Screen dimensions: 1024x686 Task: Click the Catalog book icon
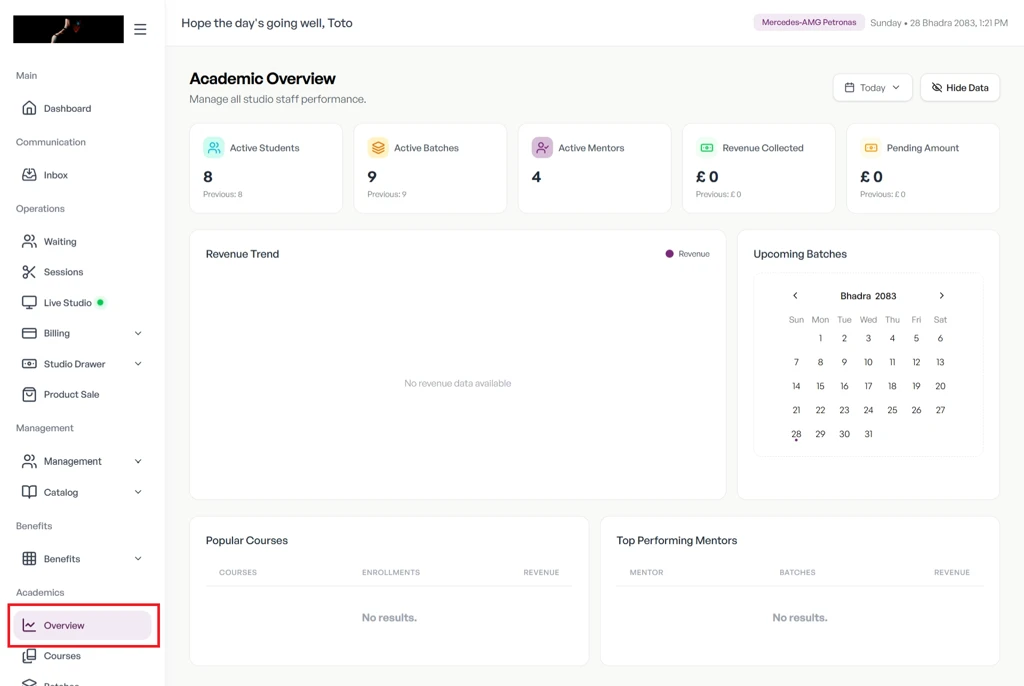pos(29,492)
